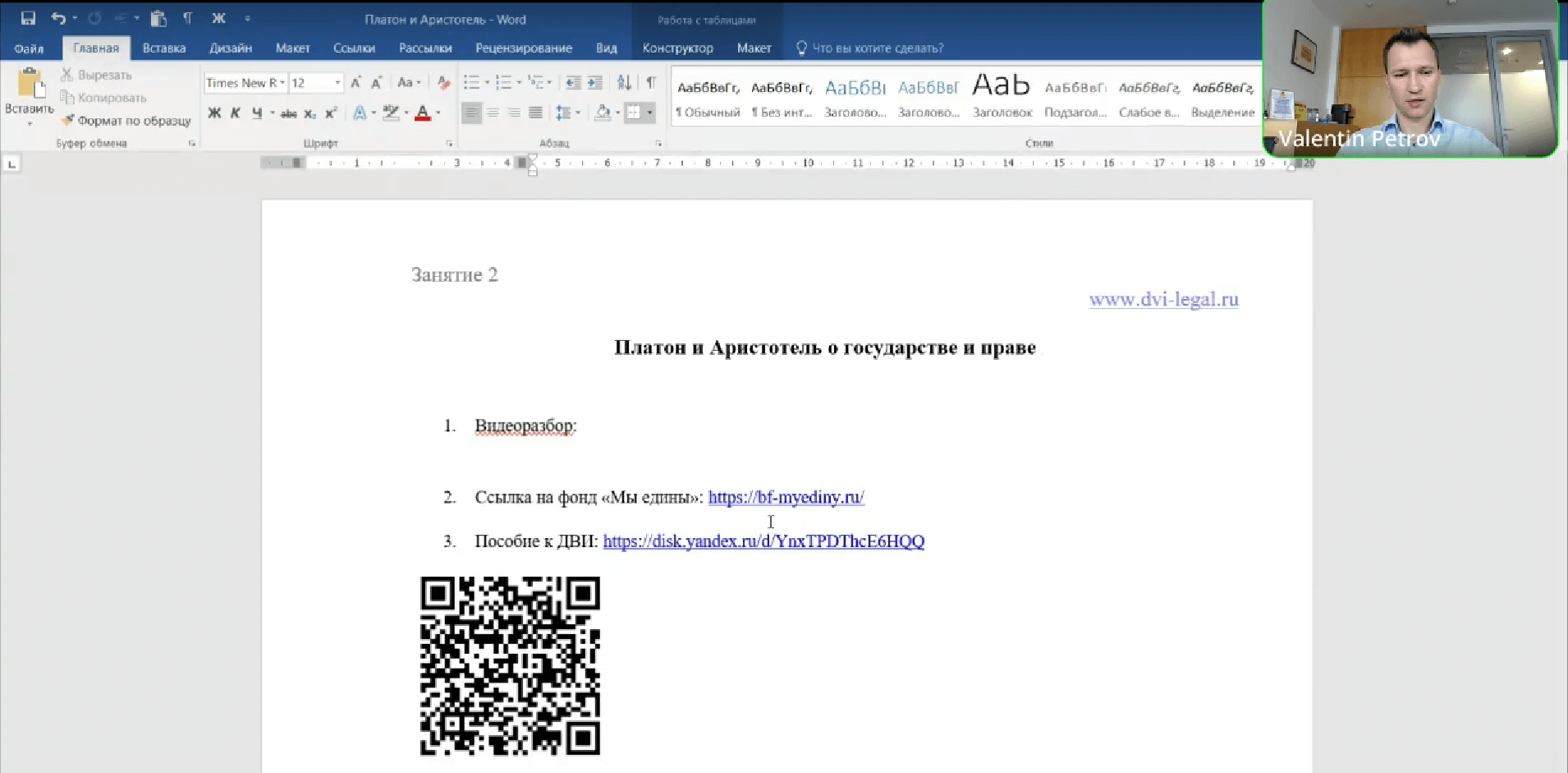Clear all formatting with the eraser icon

tap(443, 82)
